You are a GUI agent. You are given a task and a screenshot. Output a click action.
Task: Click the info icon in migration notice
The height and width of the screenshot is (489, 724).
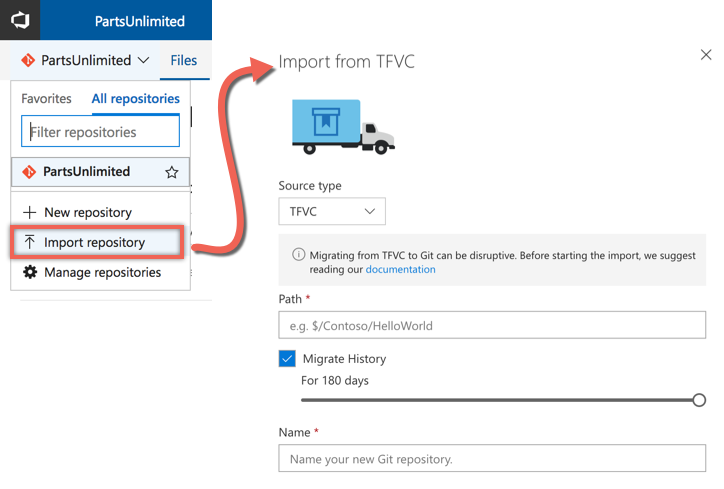[x=299, y=254]
